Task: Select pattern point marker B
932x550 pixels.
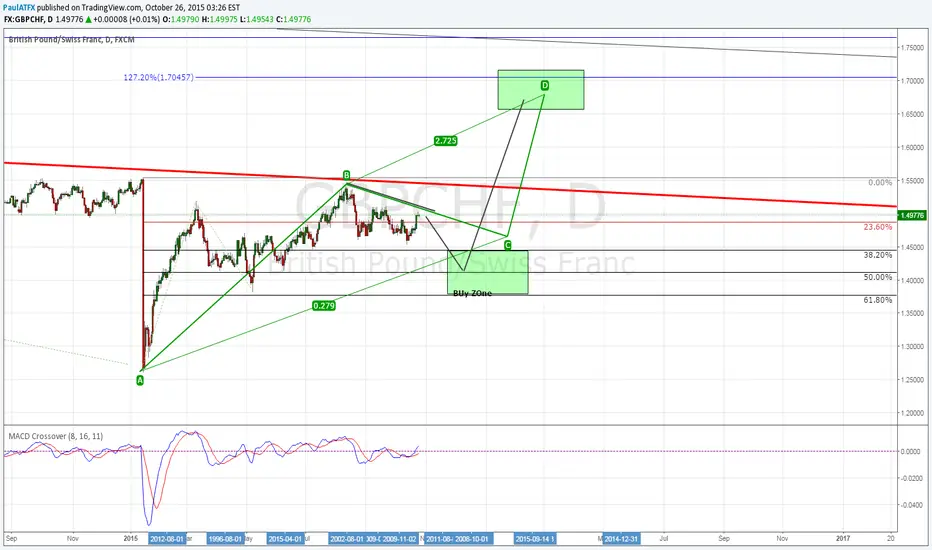Action: click(x=347, y=175)
